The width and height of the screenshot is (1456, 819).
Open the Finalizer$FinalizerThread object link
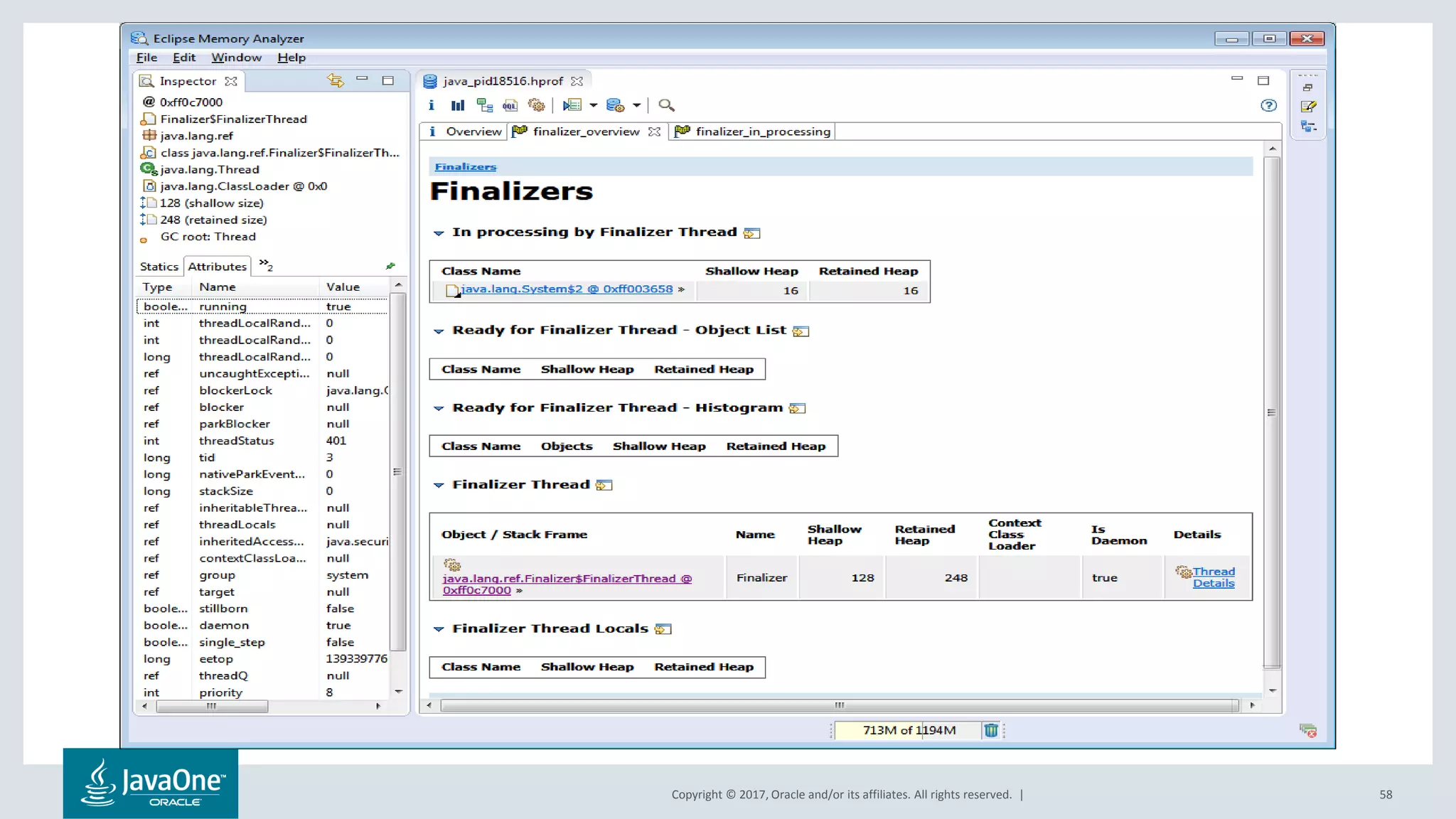point(567,584)
